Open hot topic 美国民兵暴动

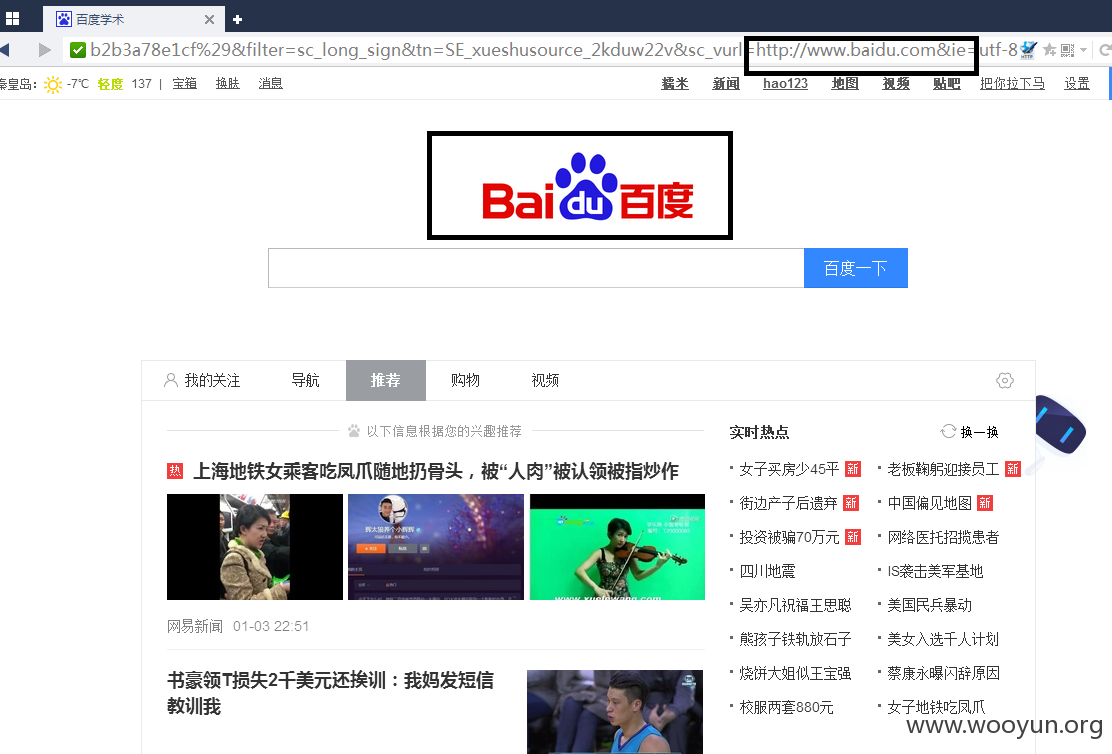pos(930,605)
